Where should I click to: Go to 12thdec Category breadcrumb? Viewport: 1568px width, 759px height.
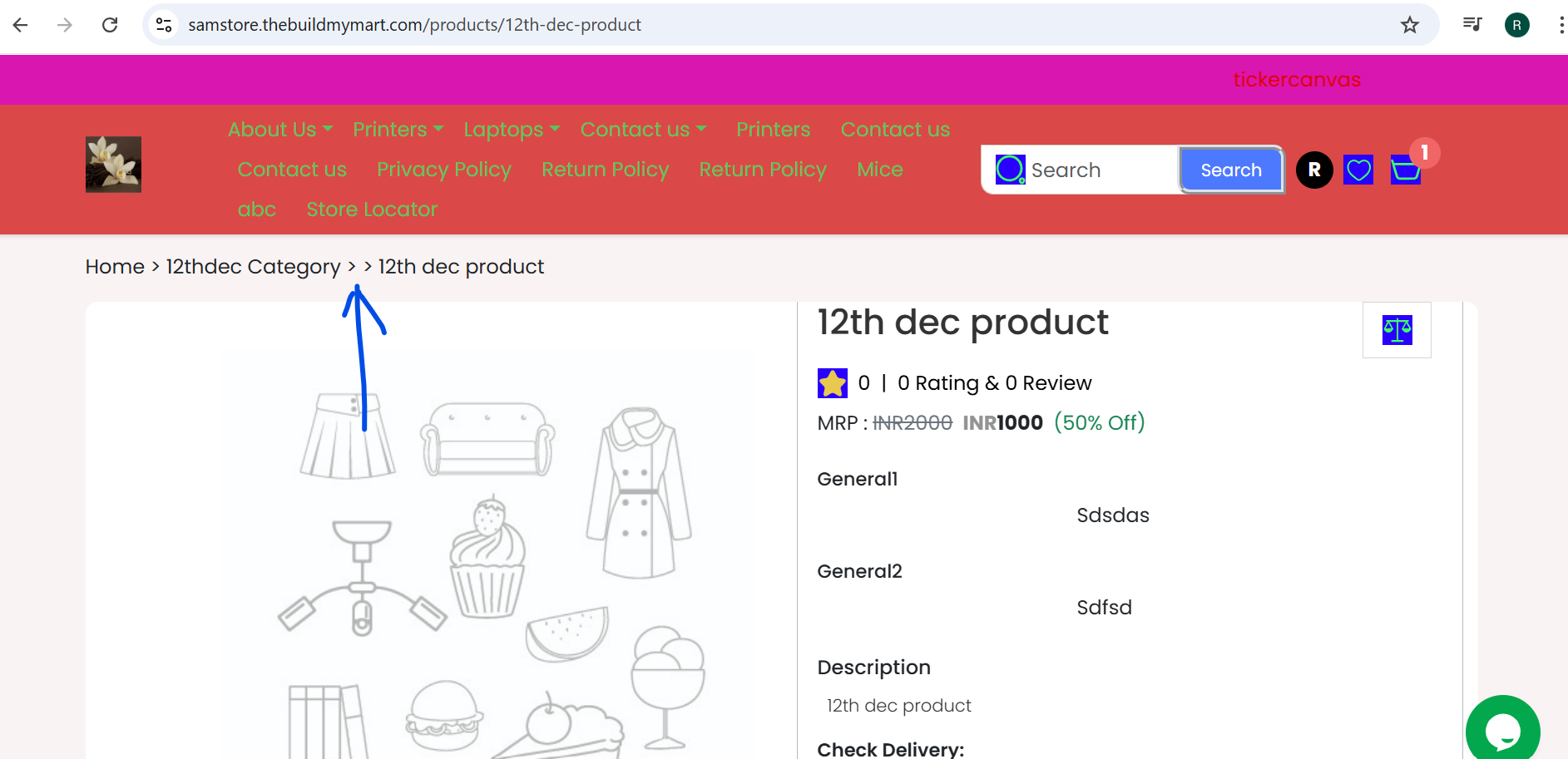[253, 267]
